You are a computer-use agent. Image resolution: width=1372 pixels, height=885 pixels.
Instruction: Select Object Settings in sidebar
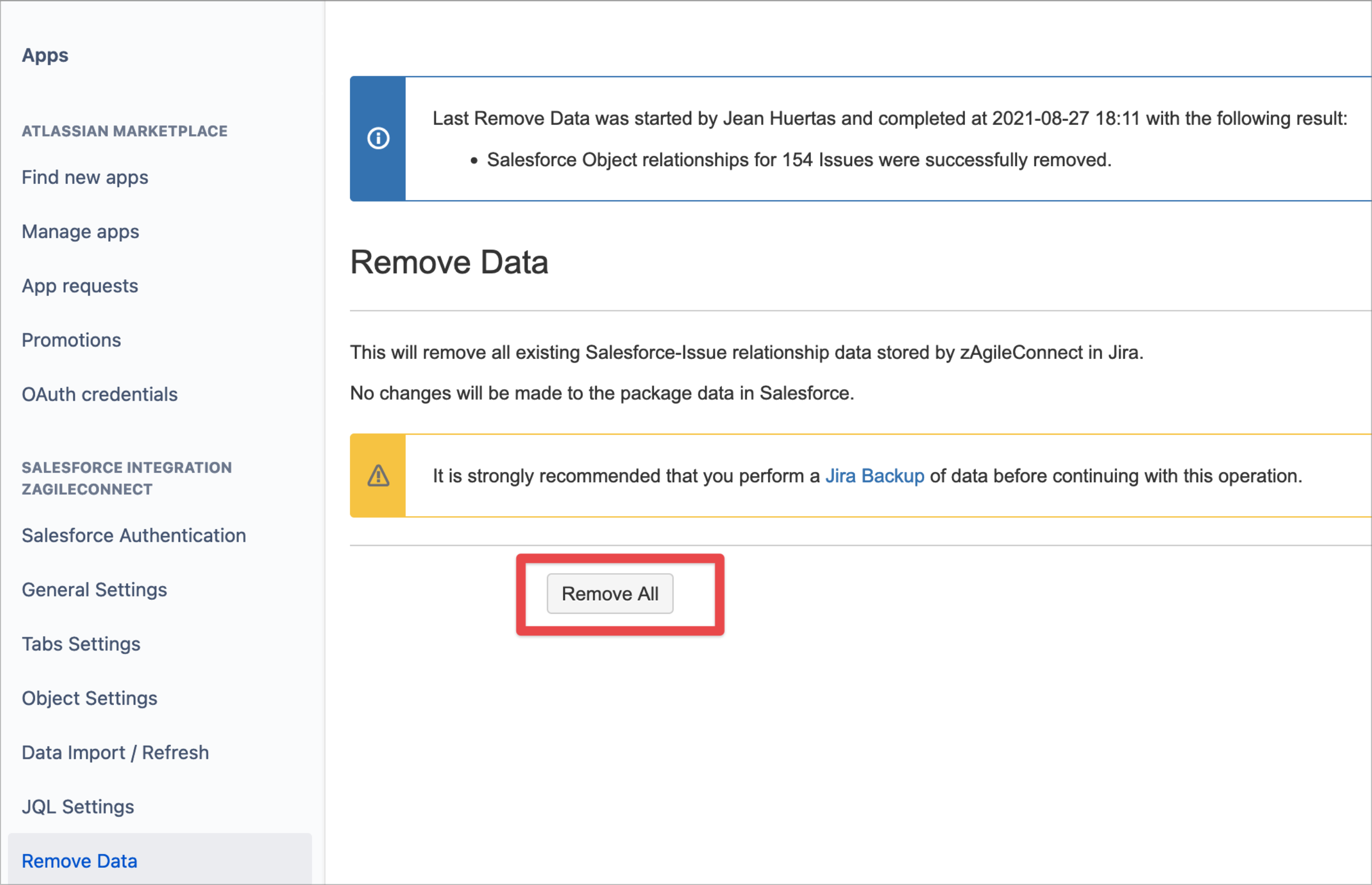click(90, 698)
